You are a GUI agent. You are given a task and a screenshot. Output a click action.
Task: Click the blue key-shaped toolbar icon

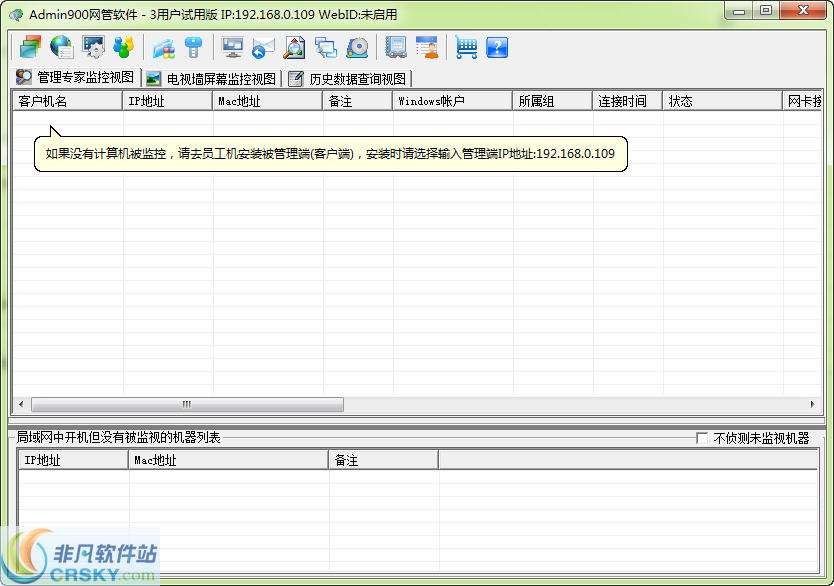pos(194,47)
